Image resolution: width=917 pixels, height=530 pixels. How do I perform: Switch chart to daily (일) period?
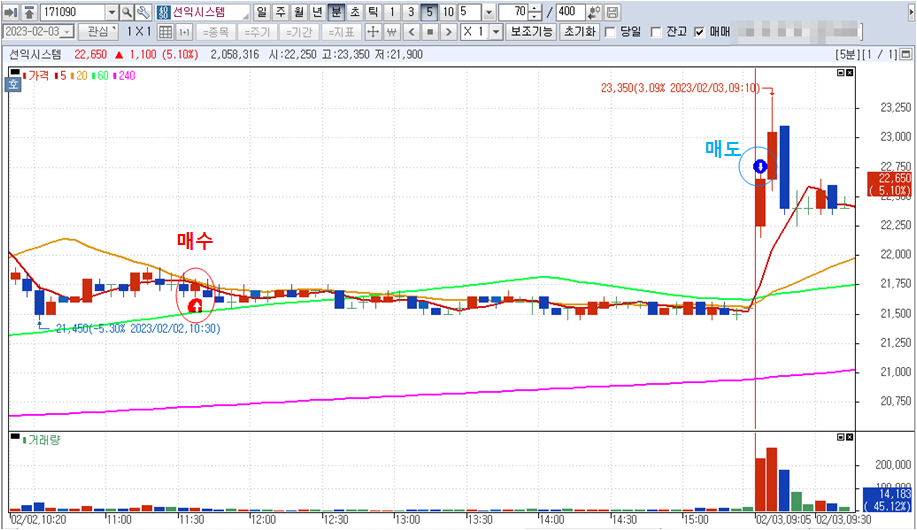tap(262, 12)
